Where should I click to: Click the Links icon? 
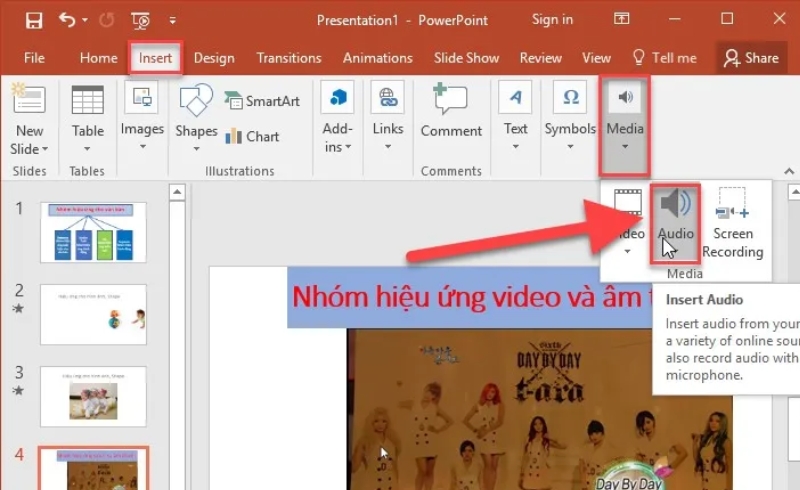point(388,97)
